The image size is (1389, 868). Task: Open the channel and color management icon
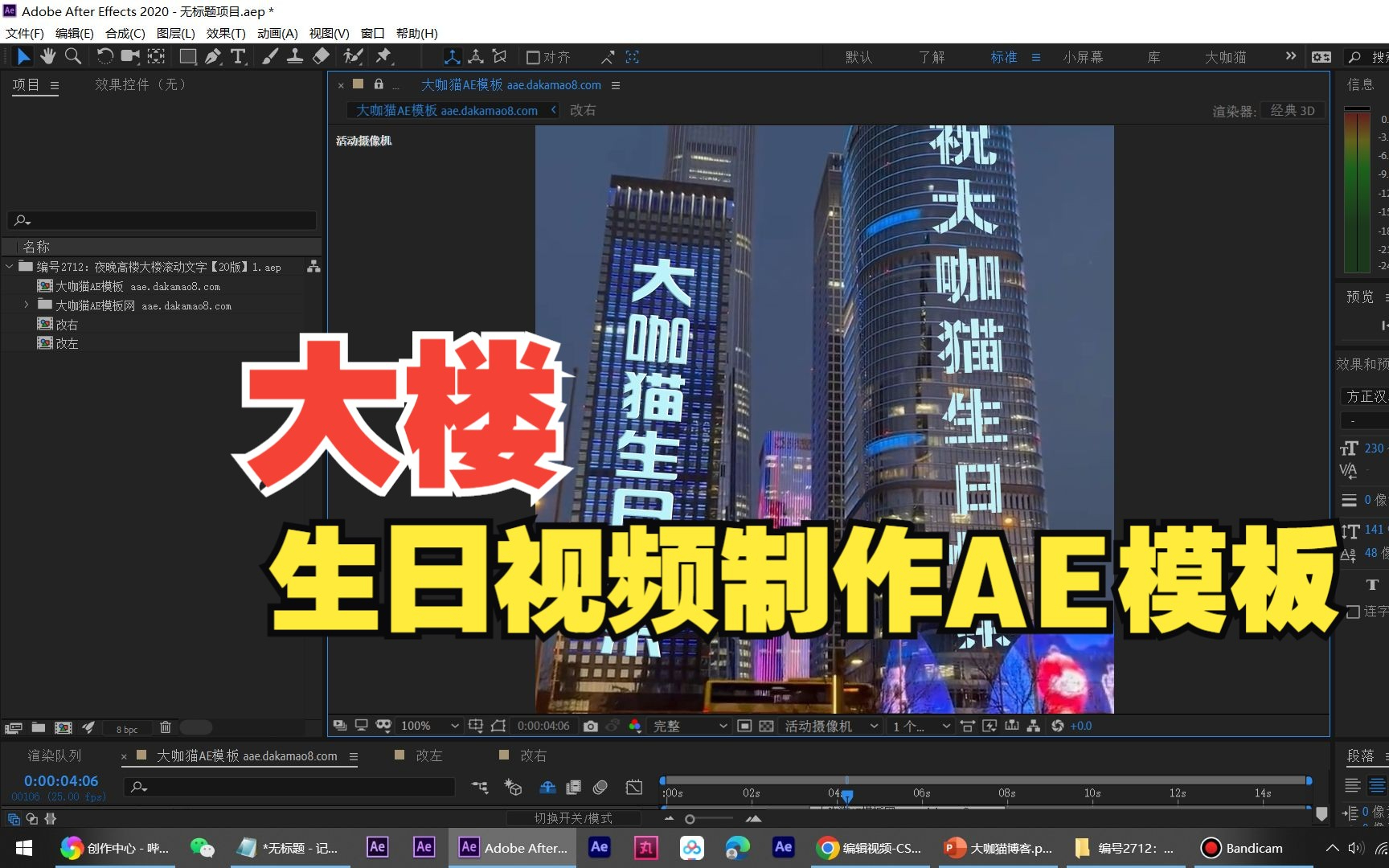click(635, 726)
